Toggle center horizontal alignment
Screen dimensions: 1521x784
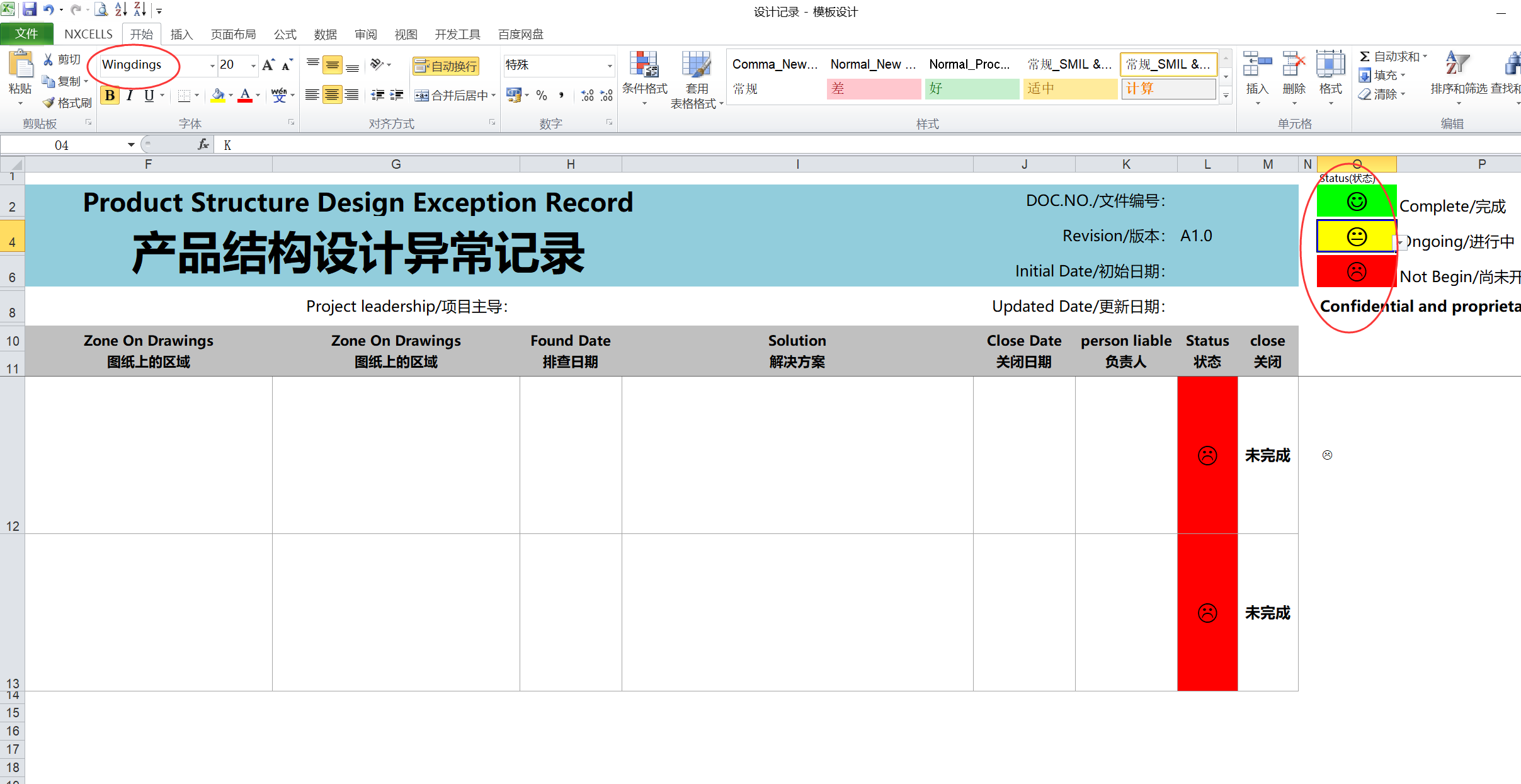(x=332, y=95)
